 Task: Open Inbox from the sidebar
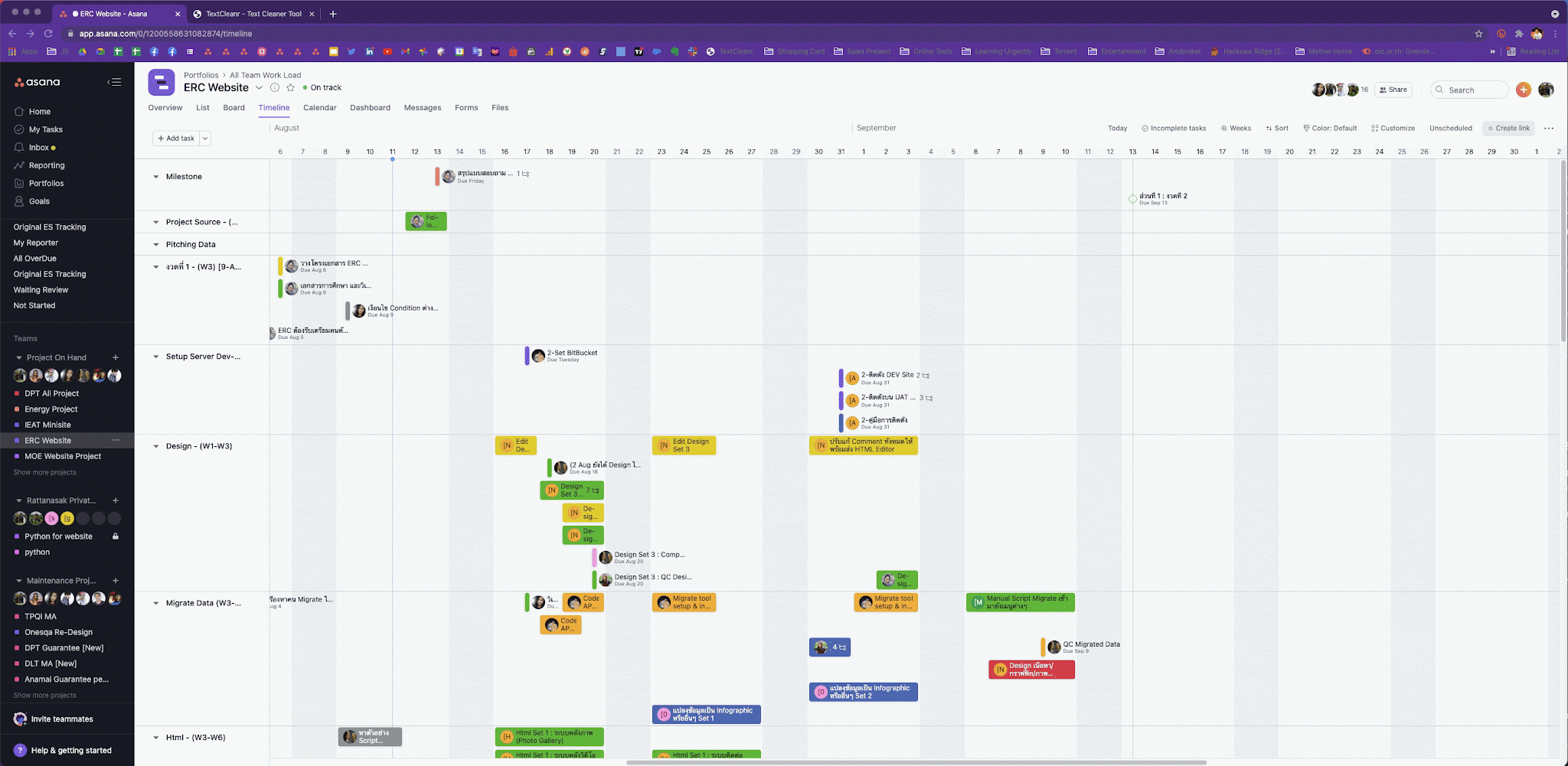pos(38,148)
